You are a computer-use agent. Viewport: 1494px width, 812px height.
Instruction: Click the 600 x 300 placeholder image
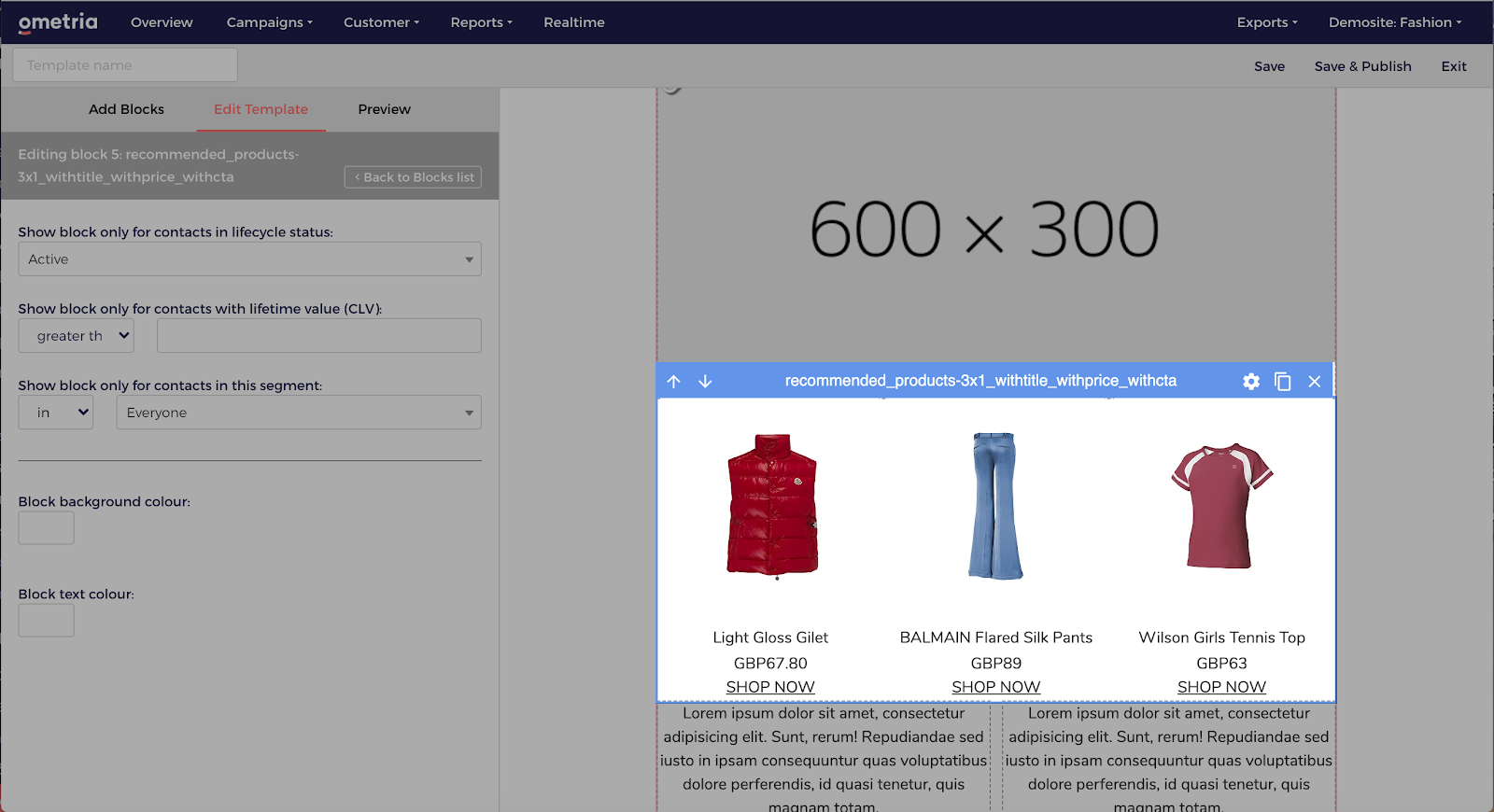point(996,225)
